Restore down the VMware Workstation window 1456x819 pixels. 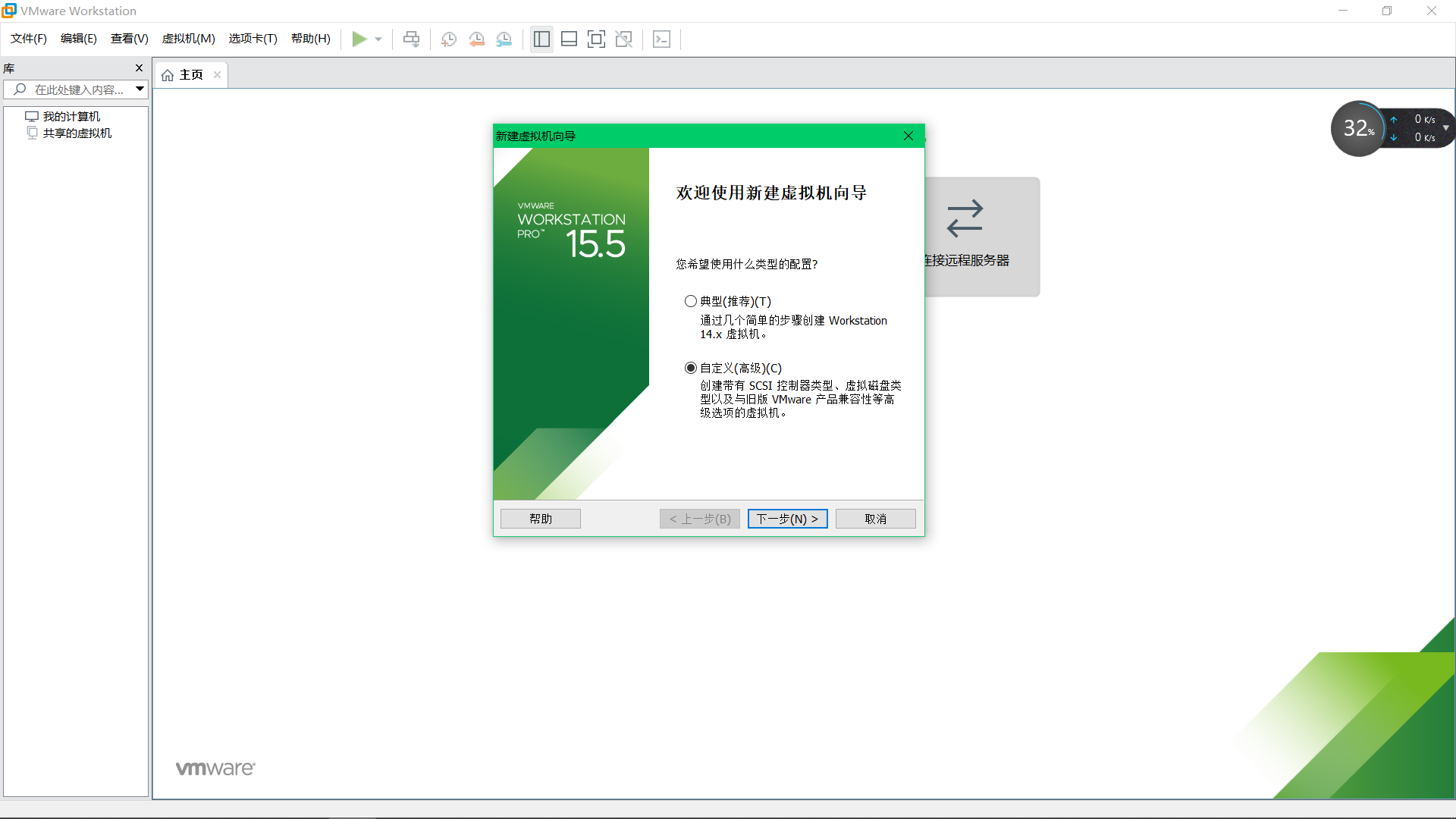(x=1387, y=11)
